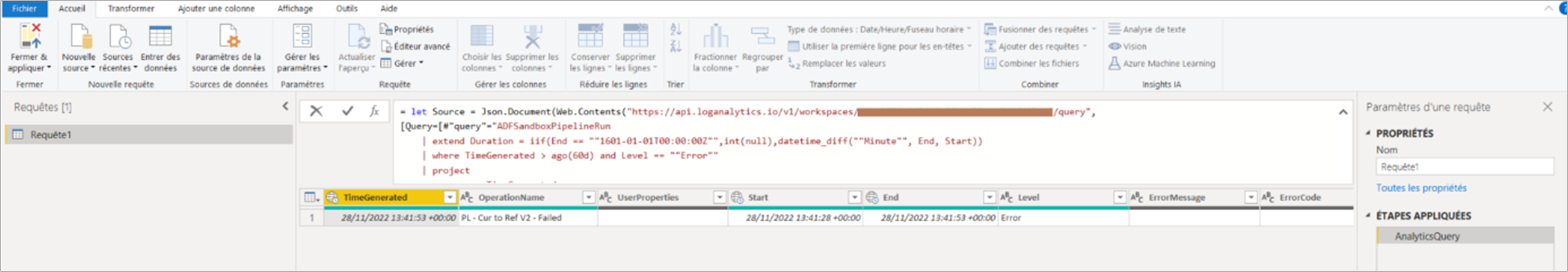Switch to the Transformer tab
This screenshot has width=1568, height=272.
131,9
